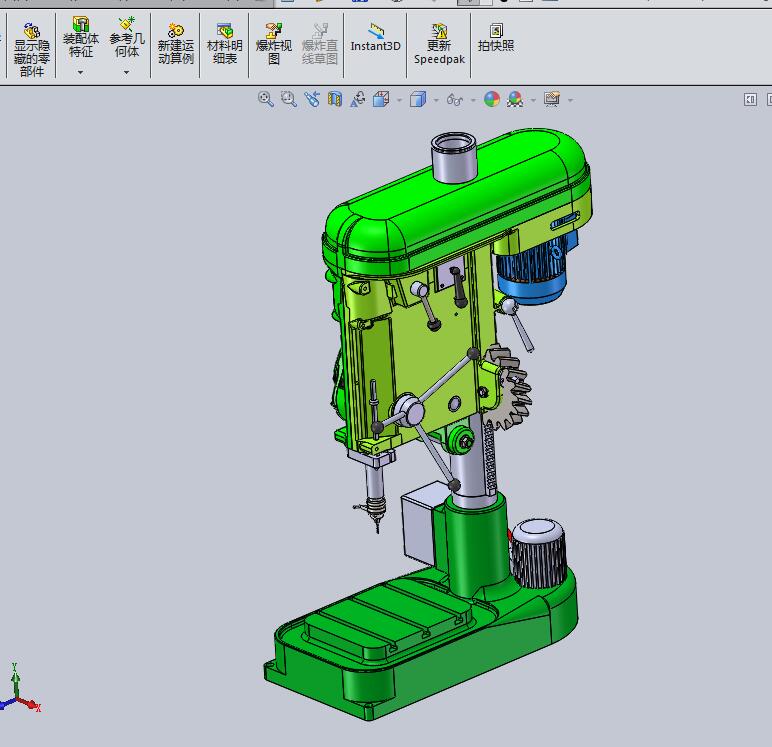Click Zoom to Area icon
The height and width of the screenshot is (747, 772).
coord(289,99)
